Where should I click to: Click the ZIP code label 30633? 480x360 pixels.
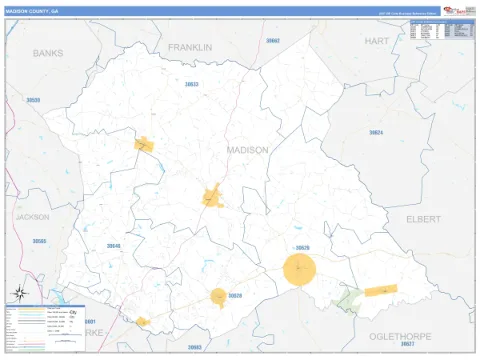tap(192, 84)
